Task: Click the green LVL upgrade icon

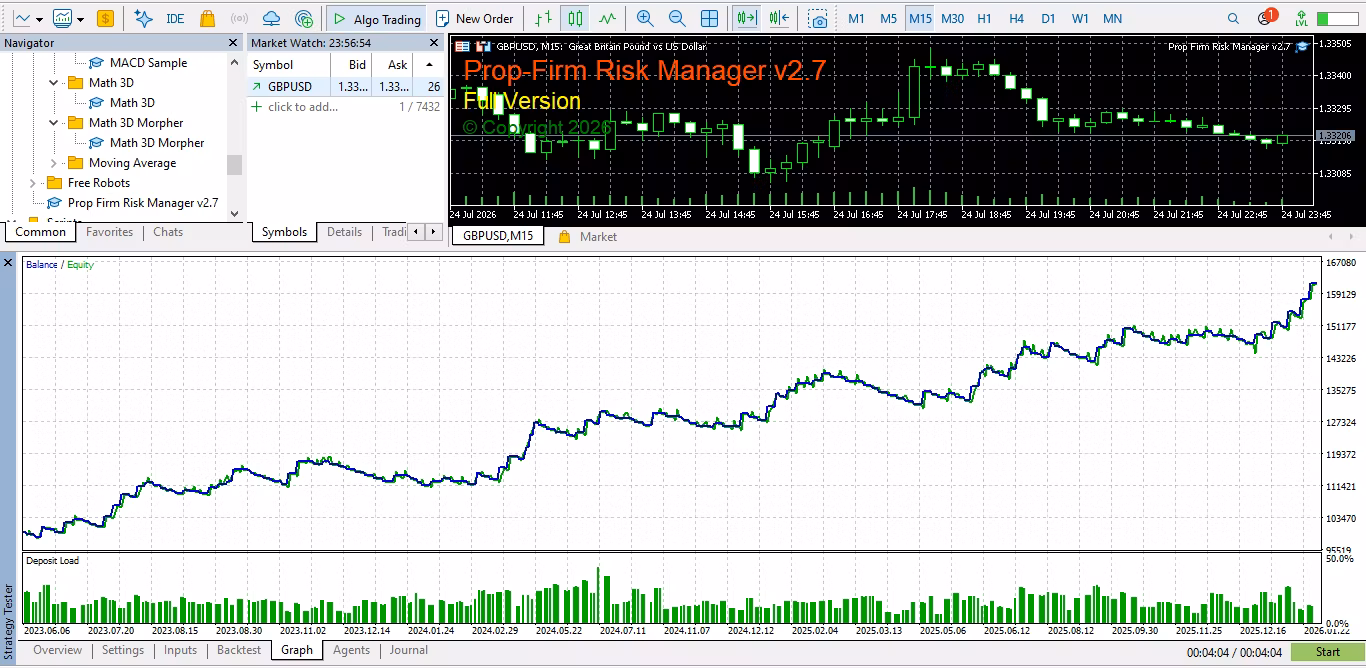Action: tap(1301, 18)
